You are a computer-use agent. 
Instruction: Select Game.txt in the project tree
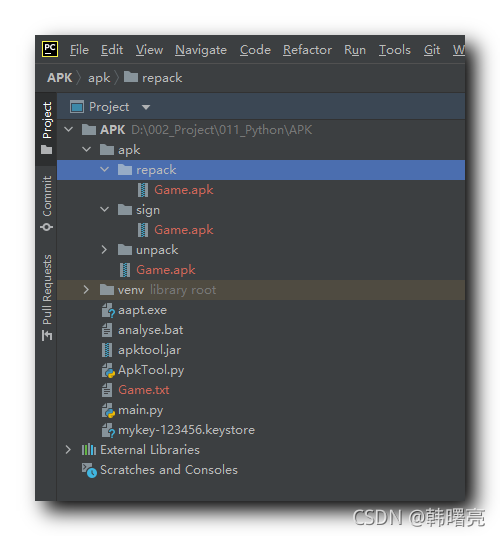coord(144,390)
